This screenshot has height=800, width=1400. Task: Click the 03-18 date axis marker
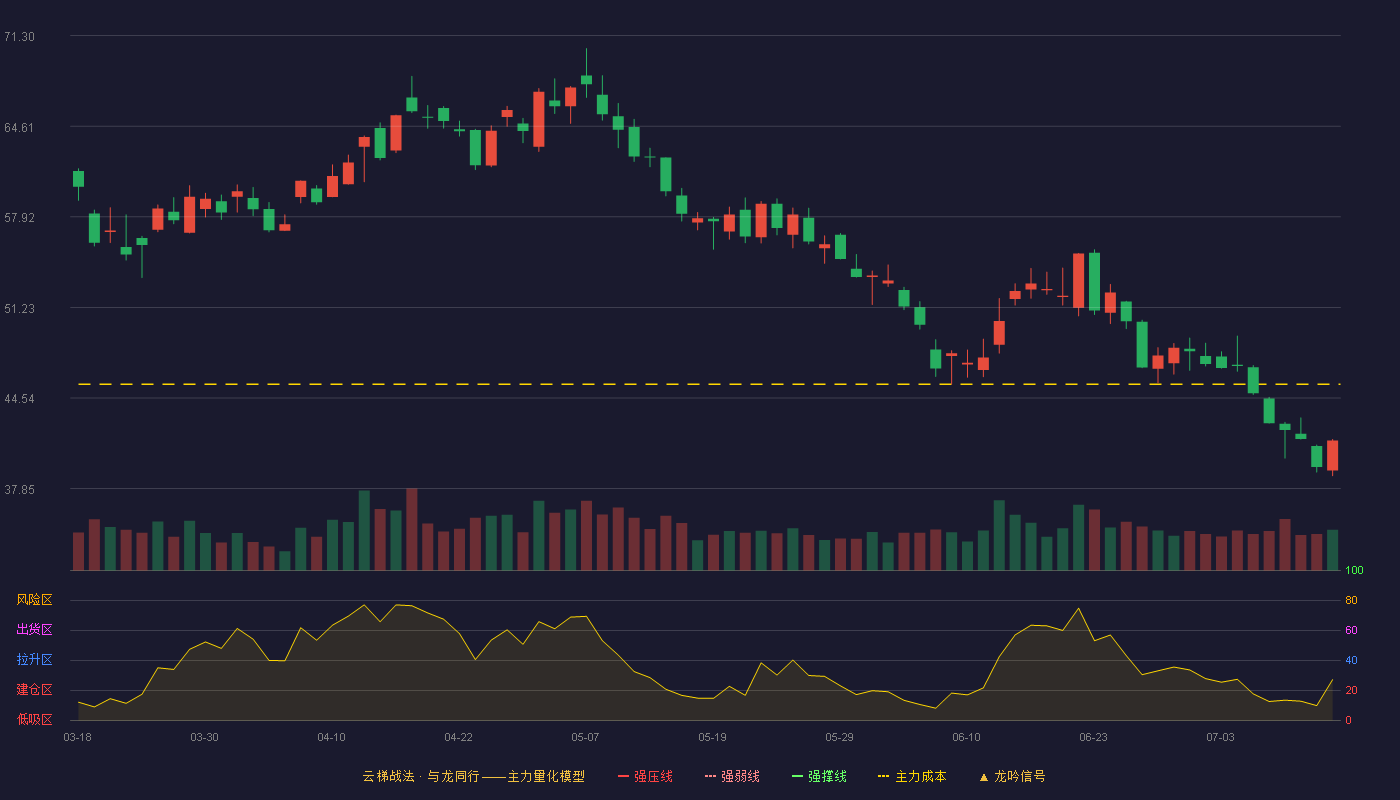pos(77,737)
